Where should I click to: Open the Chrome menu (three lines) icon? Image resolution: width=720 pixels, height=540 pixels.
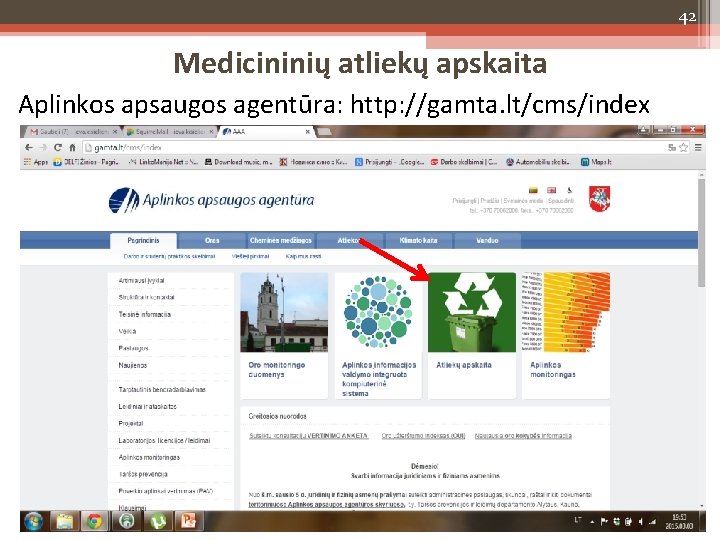pos(698,147)
